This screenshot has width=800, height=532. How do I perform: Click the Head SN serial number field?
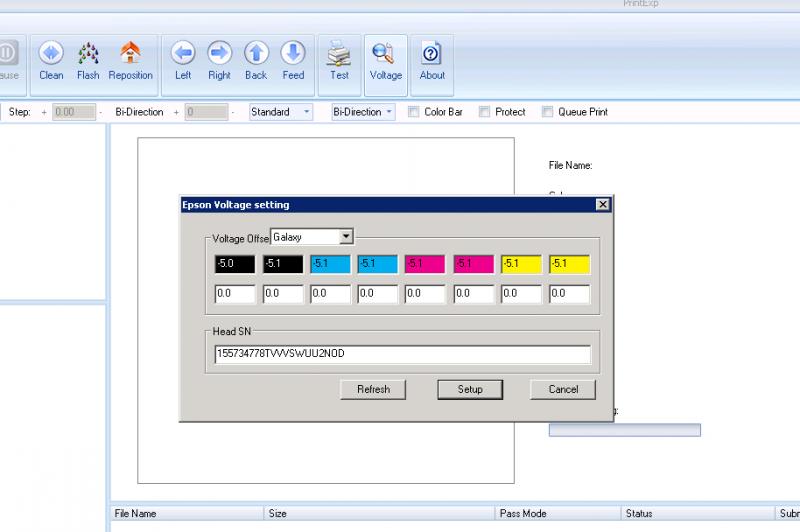pos(403,354)
